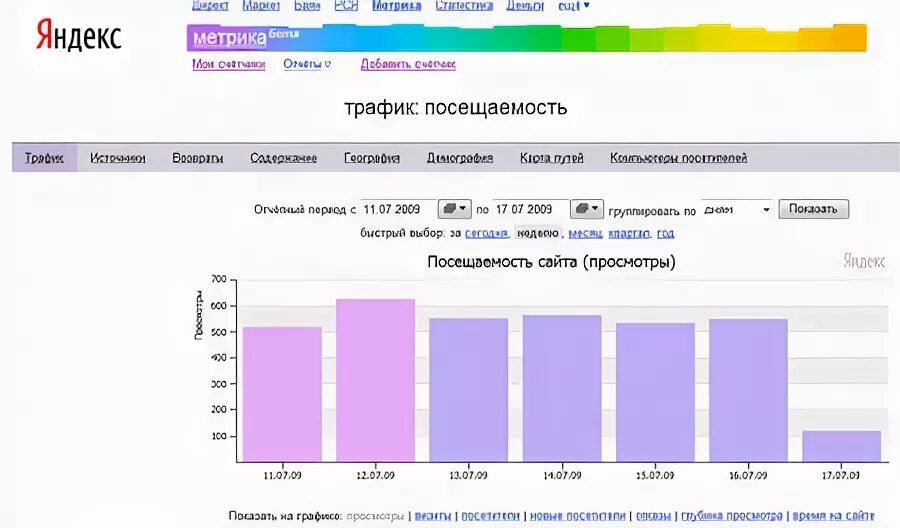
Task: Click the heading 'трафик: посещаемость'
Action: coord(455,107)
